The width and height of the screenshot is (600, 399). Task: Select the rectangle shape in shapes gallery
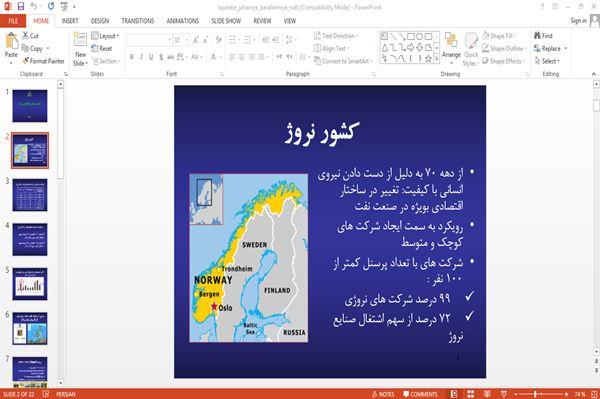pos(411,37)
